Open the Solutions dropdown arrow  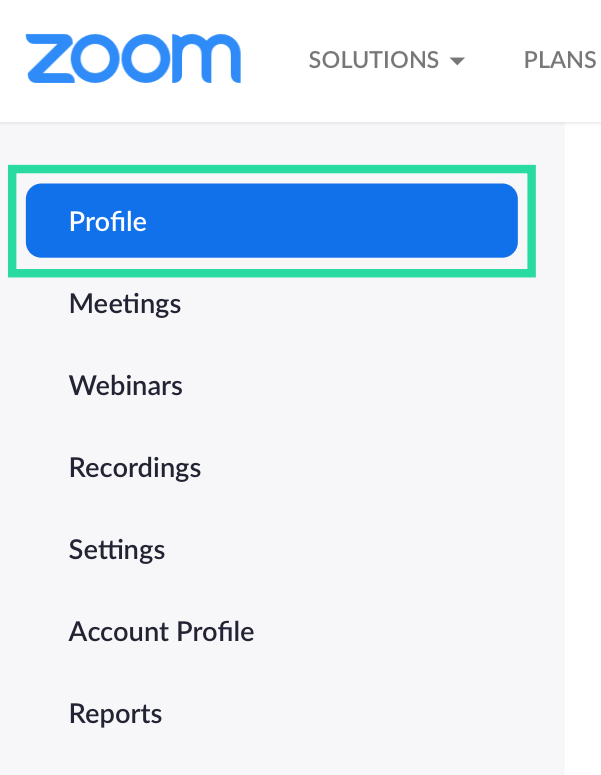click(x=457, y=61)
